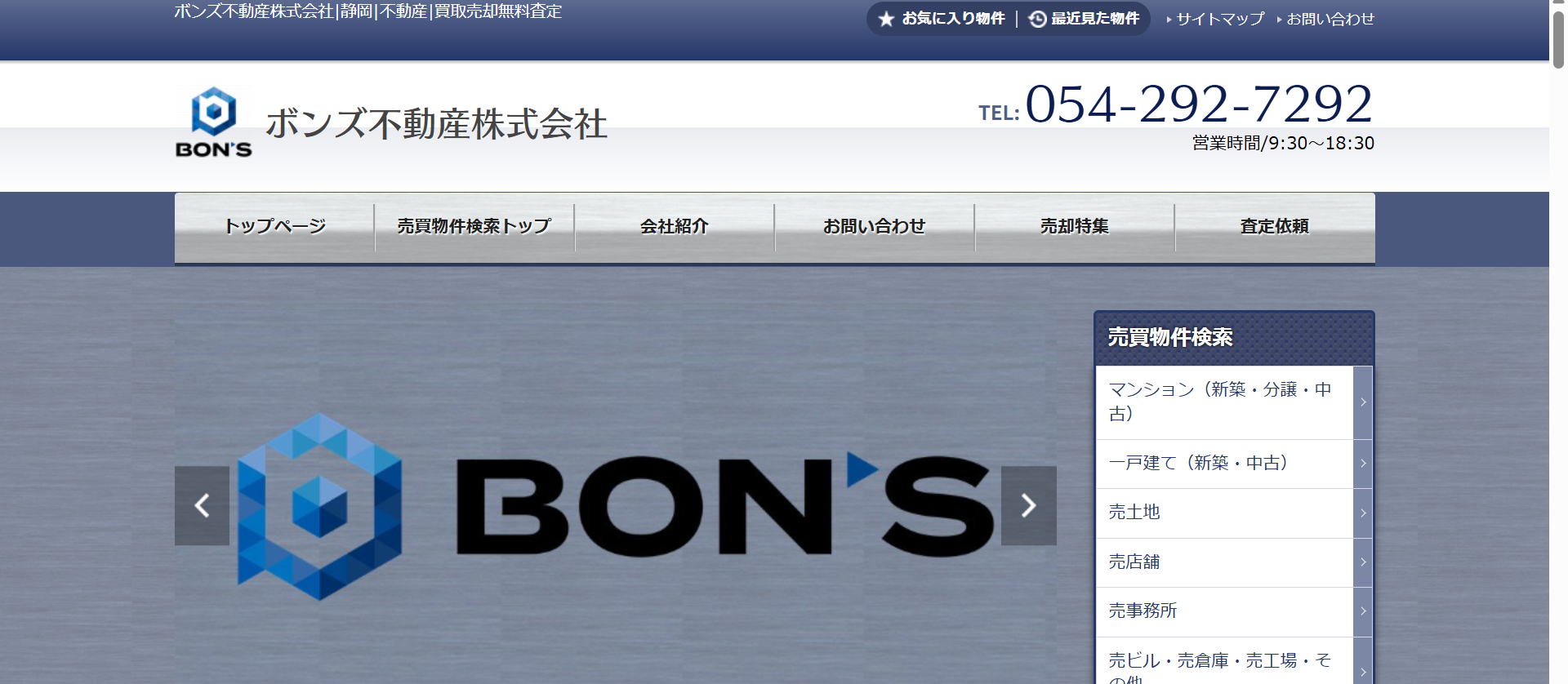
Task: Click chevron beside 売ビル・売倉庫 row
Action: pyautogui.click(x=1363, y=671)
